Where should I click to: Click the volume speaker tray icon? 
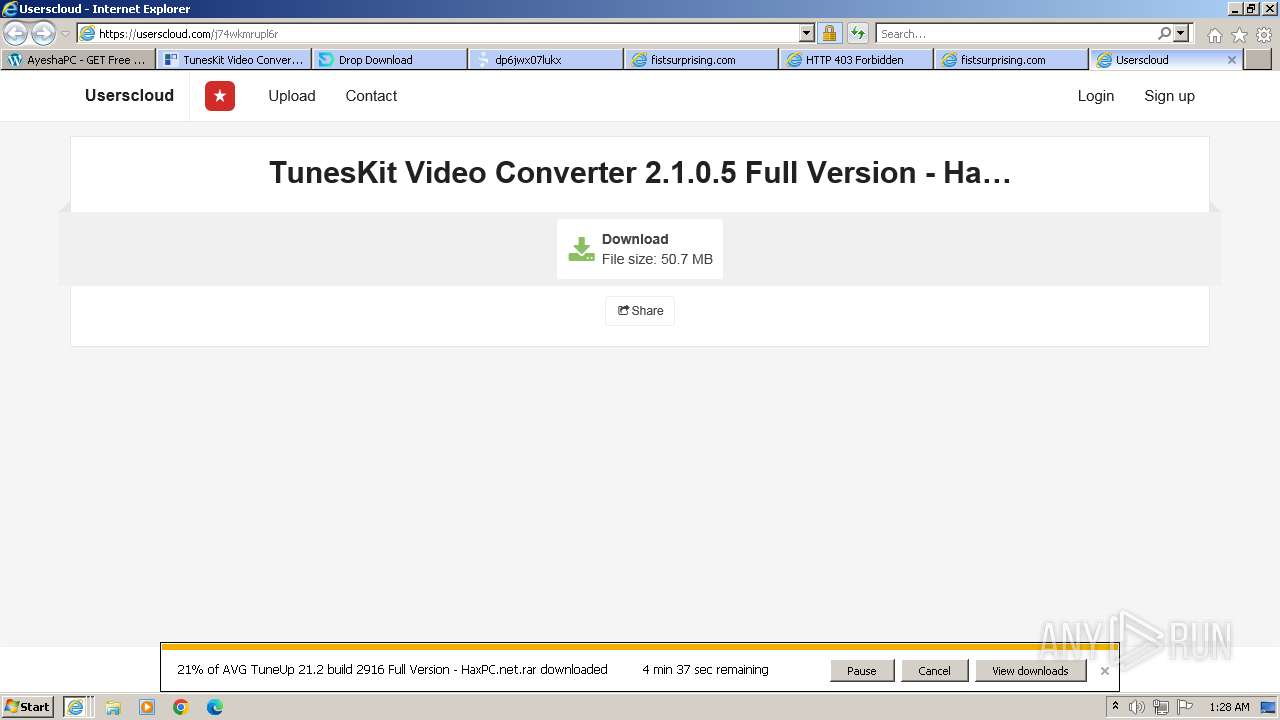pos(1137,707)
